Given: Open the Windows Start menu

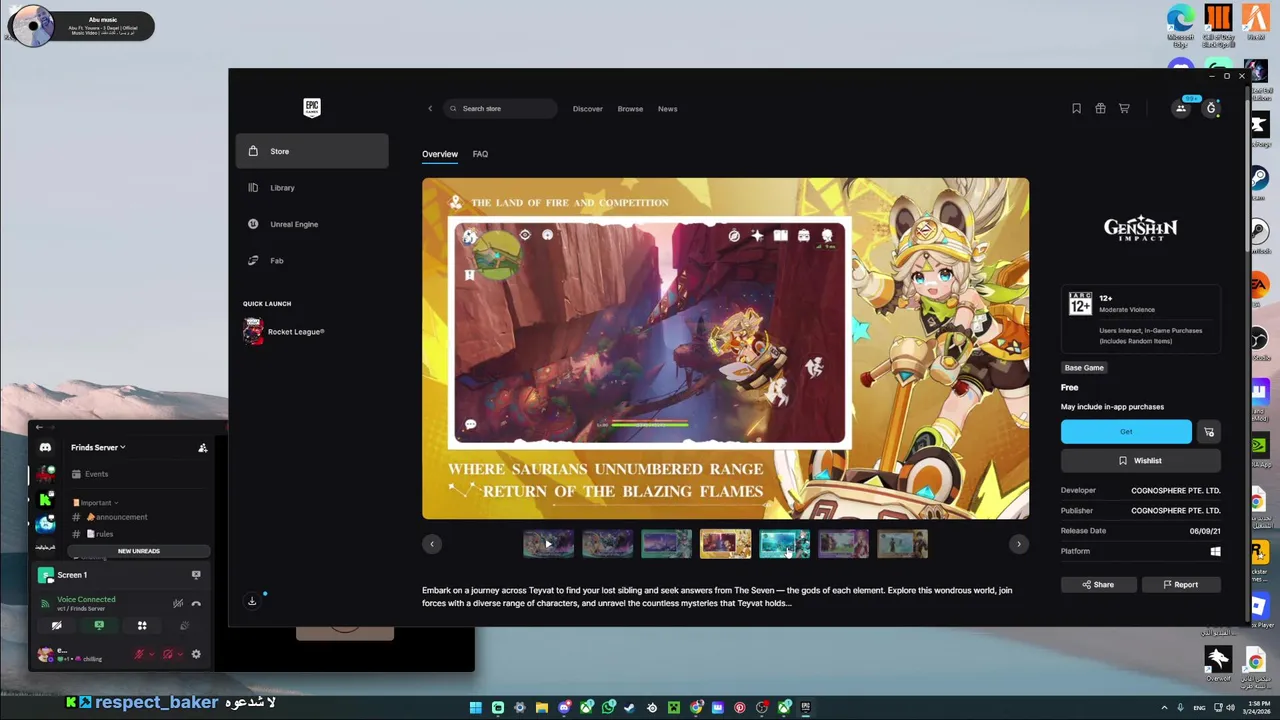Looking at the screenshot, I should [476, 708].
